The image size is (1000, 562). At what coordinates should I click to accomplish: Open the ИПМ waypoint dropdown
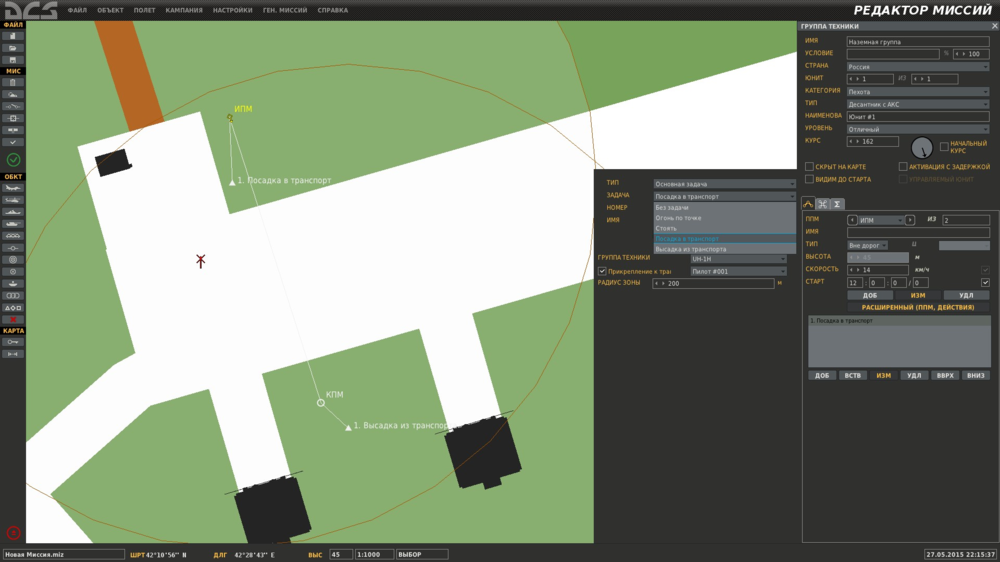click(881, 220)
